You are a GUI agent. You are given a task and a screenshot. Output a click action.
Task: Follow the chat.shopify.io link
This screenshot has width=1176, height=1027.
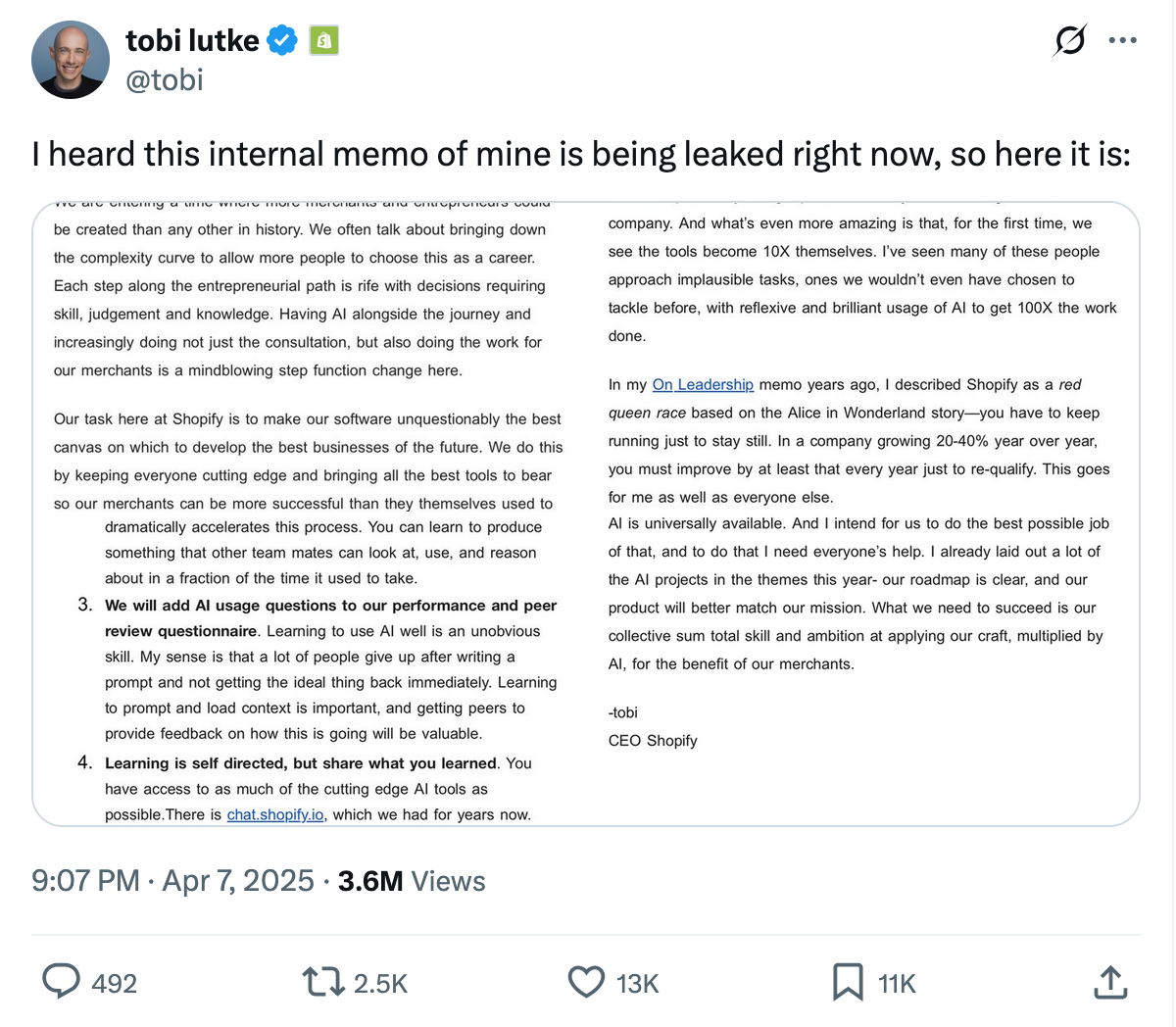(x=275, y=814)
